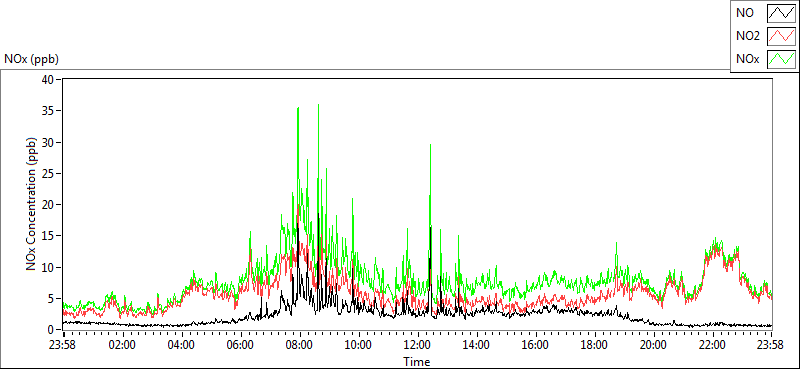Click the 04:00 time tick label

(182, 344)
